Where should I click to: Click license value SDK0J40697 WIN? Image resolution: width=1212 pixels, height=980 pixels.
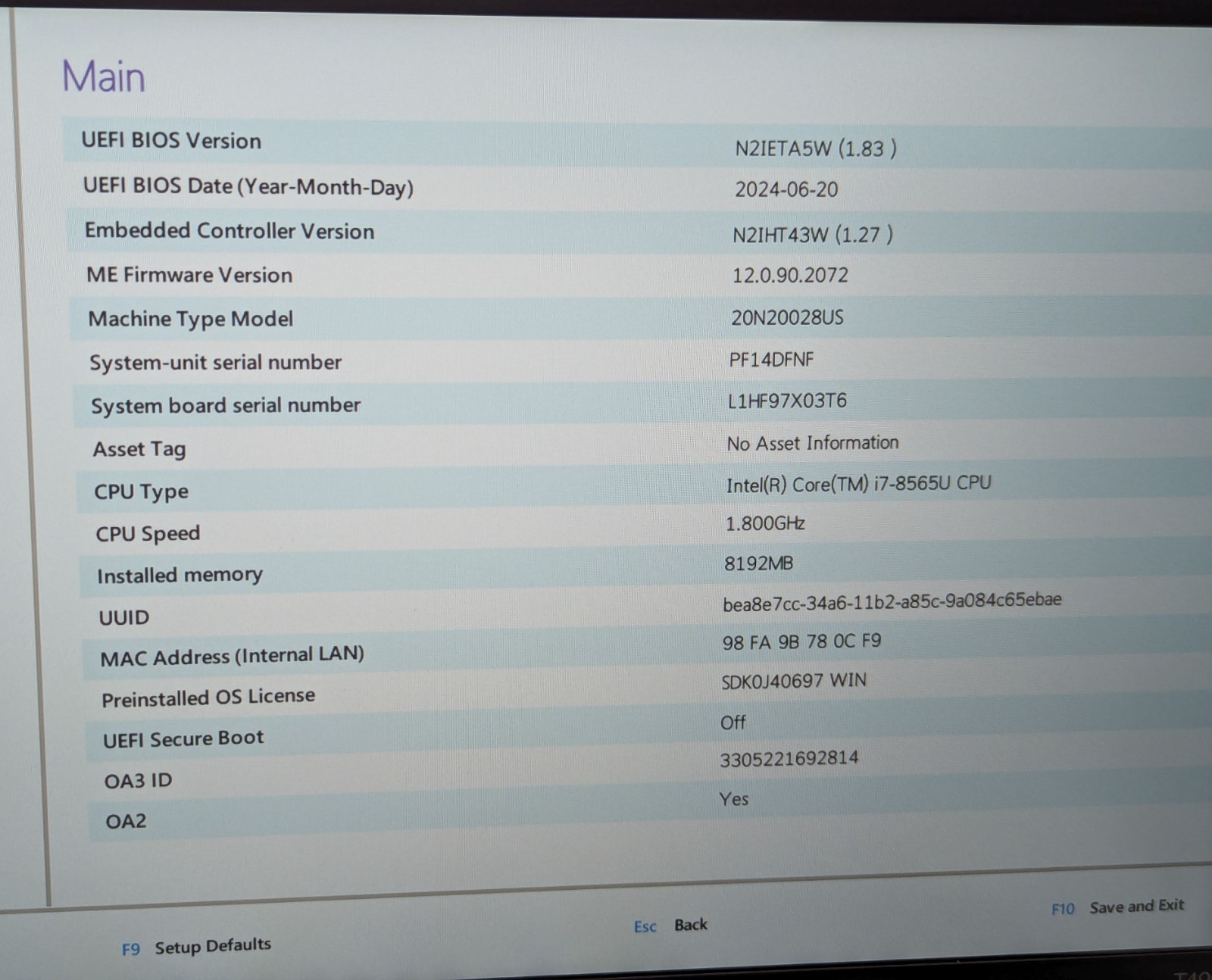coord(794,682)
